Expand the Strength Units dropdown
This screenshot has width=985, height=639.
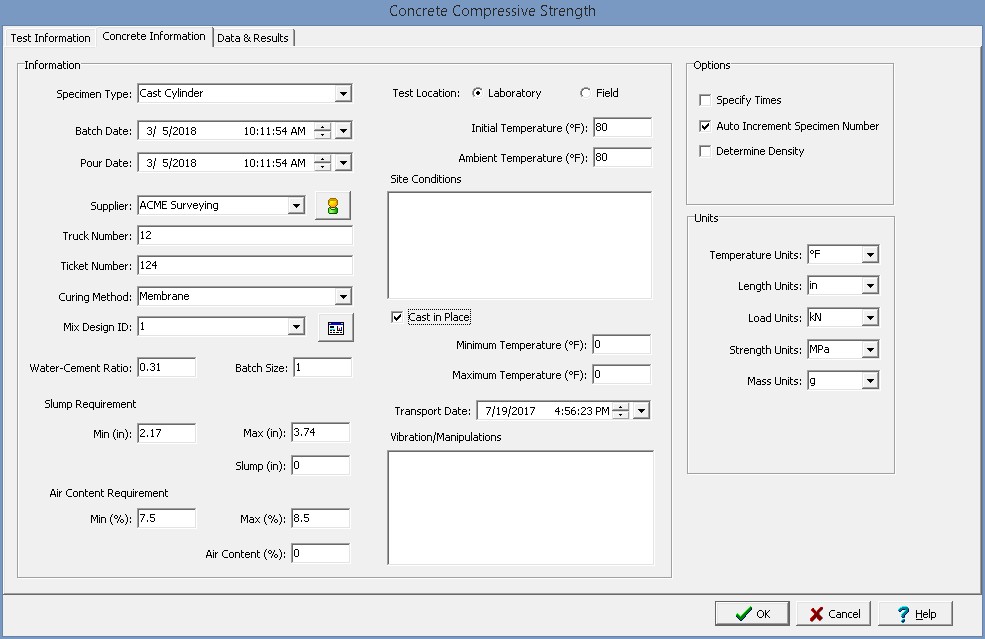870,350
